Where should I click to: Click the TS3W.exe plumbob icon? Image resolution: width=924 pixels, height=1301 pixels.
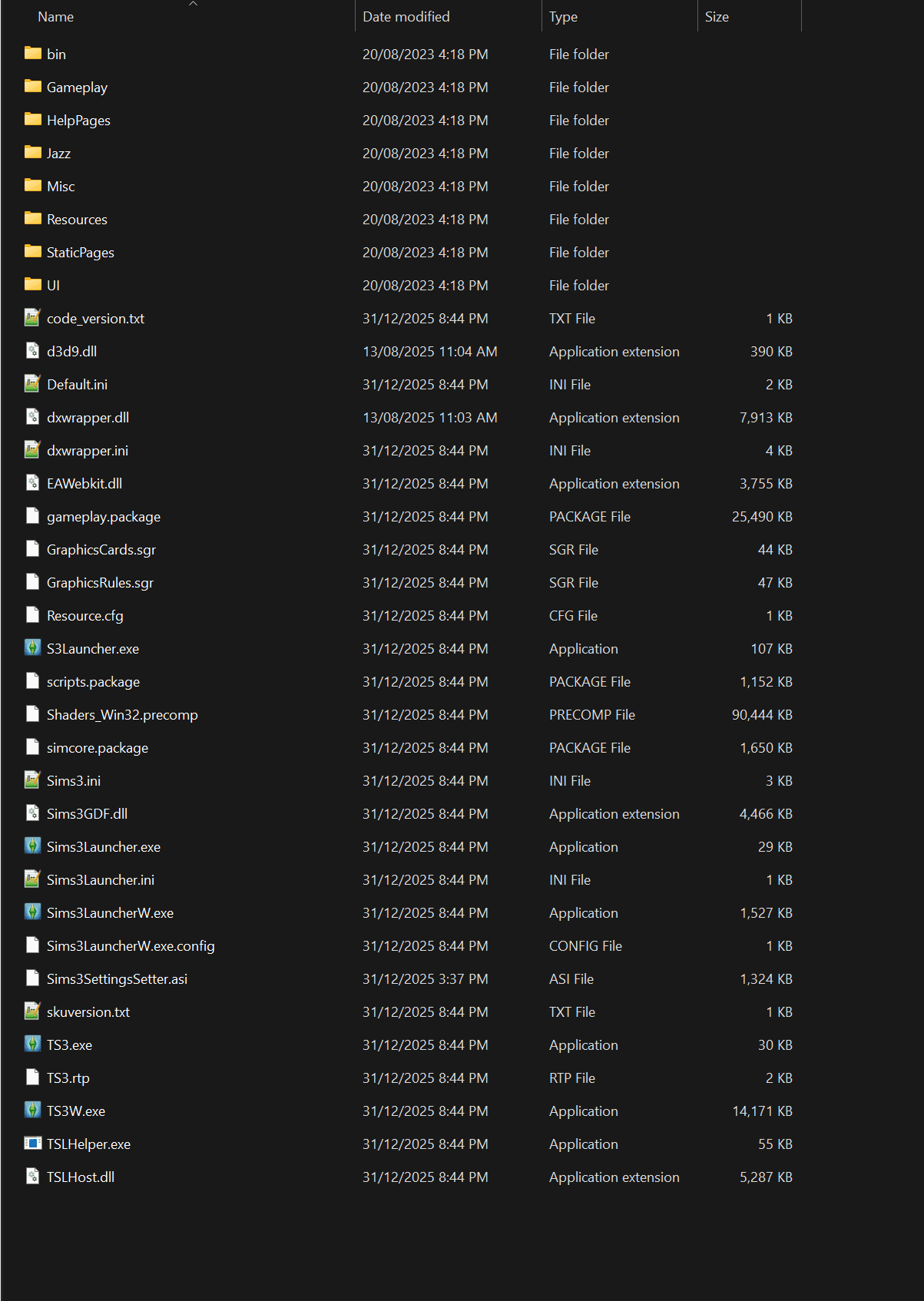32,1110
